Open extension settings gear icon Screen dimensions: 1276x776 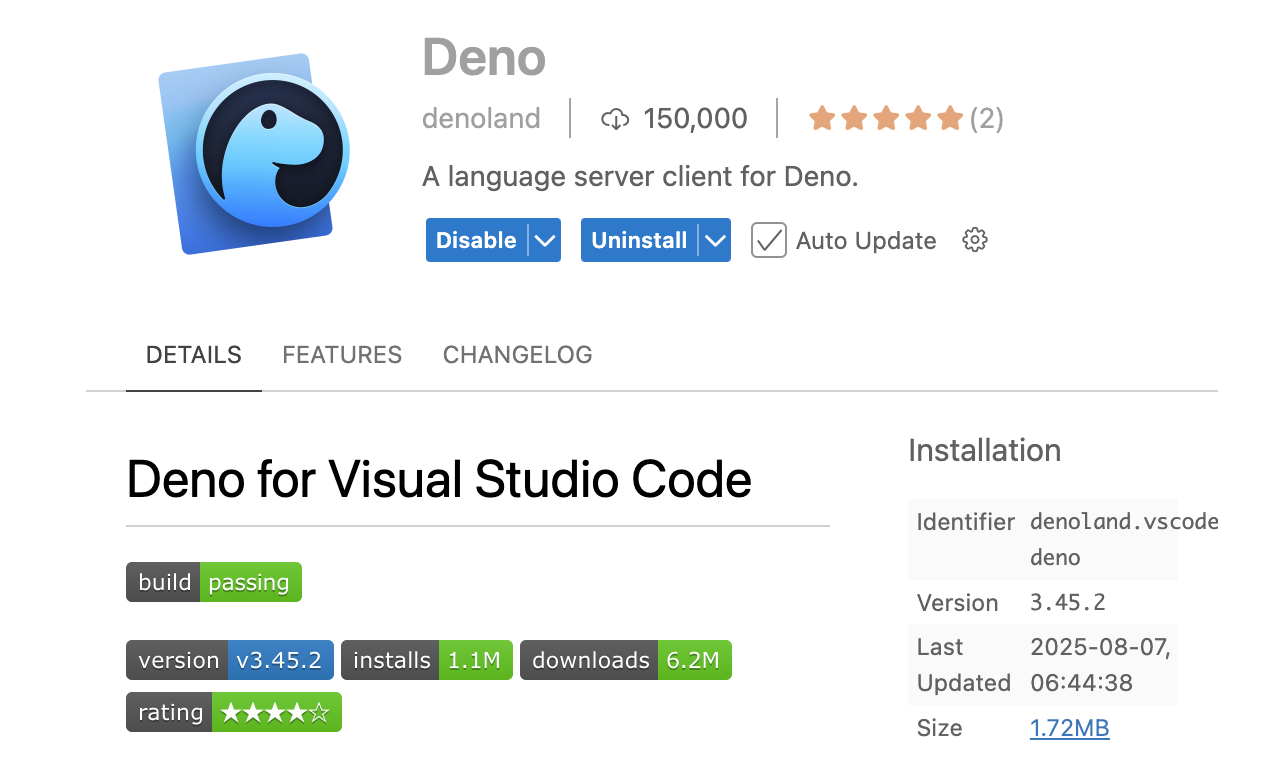(x=974, y=240)
